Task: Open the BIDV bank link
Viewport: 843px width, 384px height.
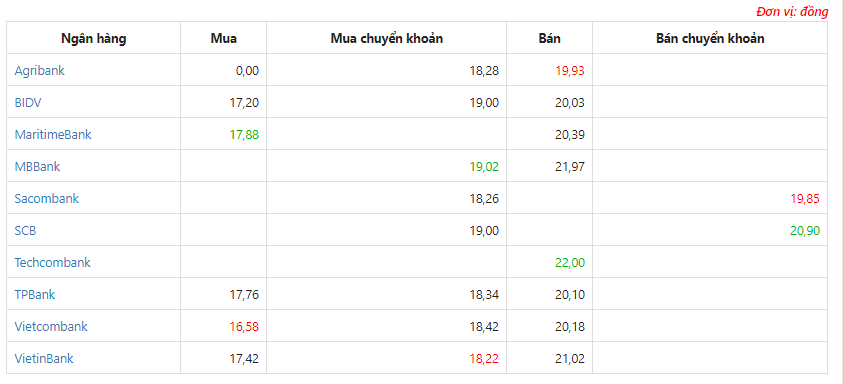Action: pyautogui.click(x=27, y=103)
